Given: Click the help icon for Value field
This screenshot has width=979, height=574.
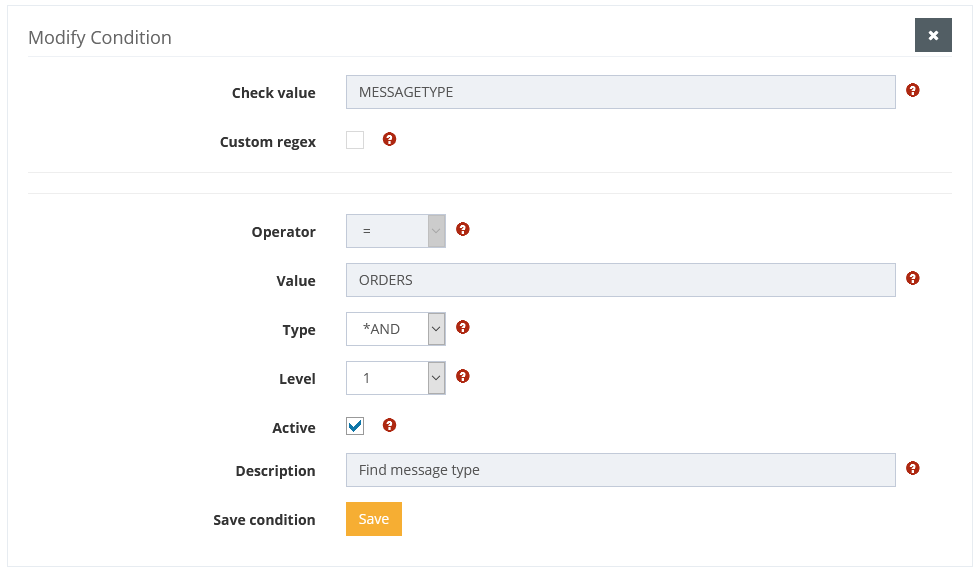Looking at the screenshot, I should click(x=912, y=278).
